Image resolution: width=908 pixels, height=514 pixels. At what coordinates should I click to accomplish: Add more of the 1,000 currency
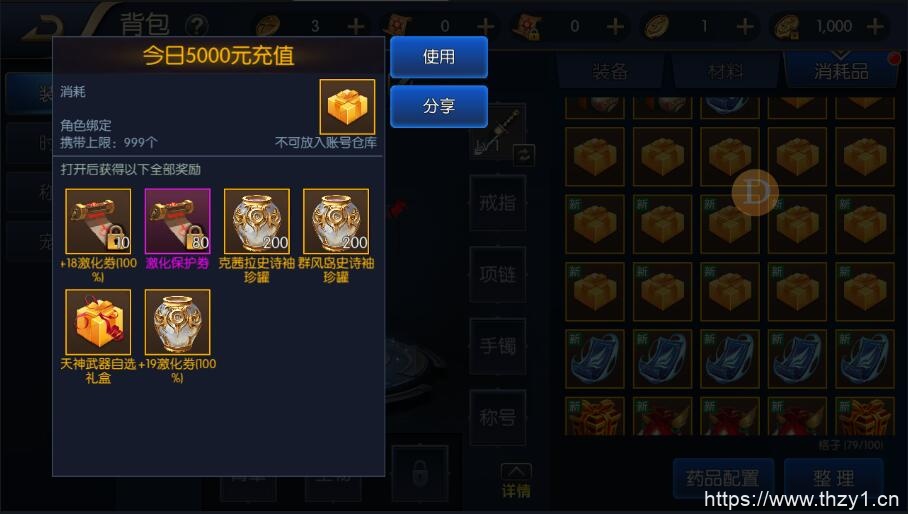point(875,26)
